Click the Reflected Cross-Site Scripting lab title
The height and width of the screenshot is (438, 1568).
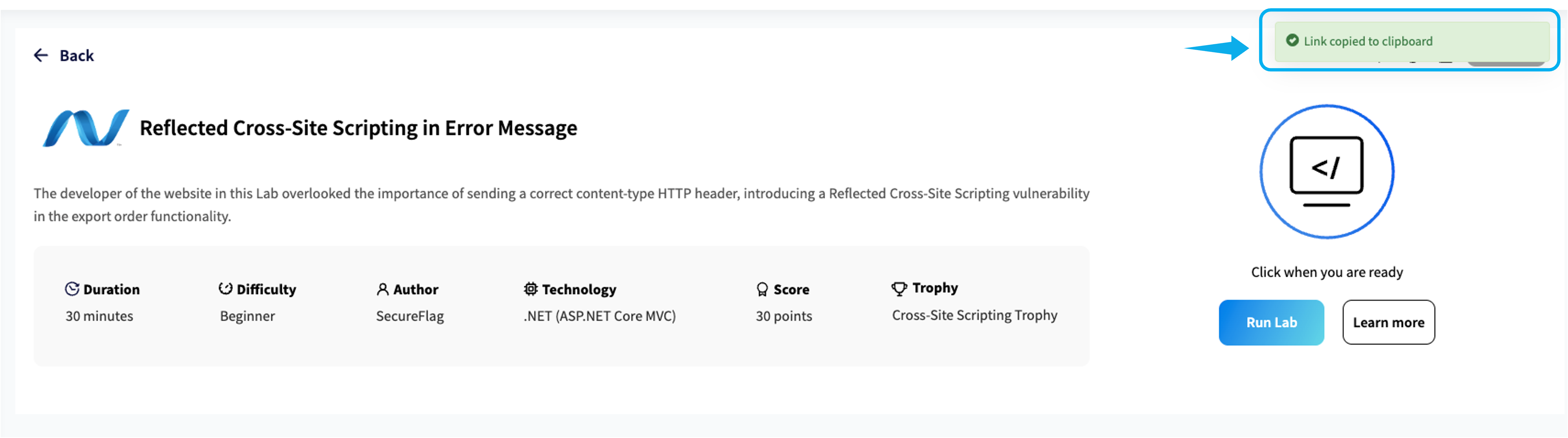tap(358, 128)
